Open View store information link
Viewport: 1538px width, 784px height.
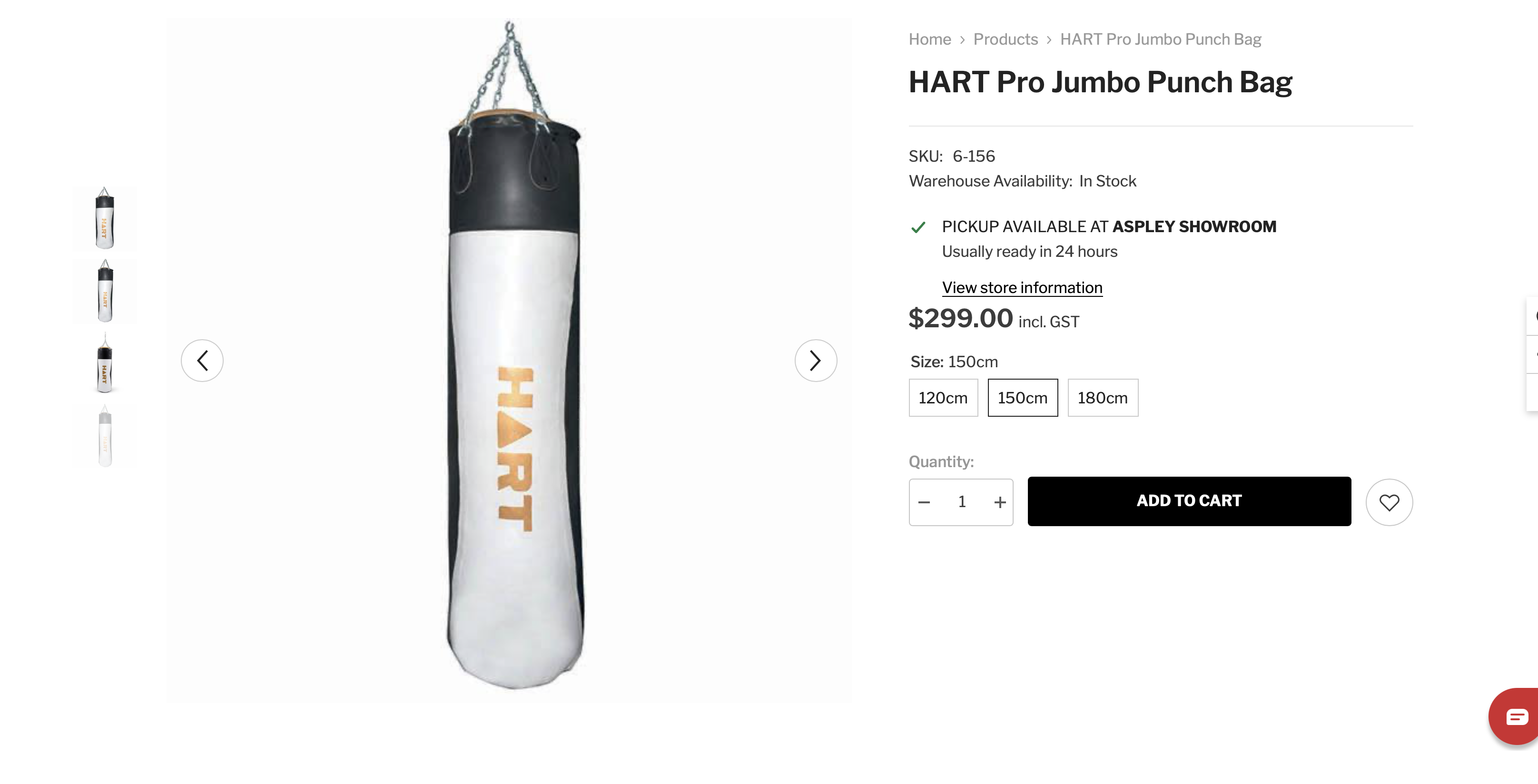1022,288
